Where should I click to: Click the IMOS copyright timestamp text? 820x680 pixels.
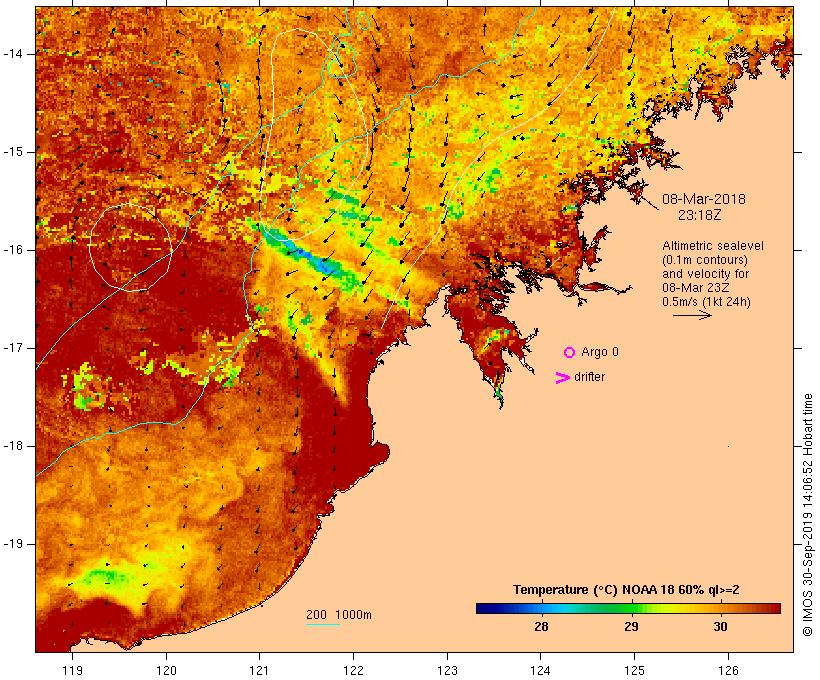(807, 515)
